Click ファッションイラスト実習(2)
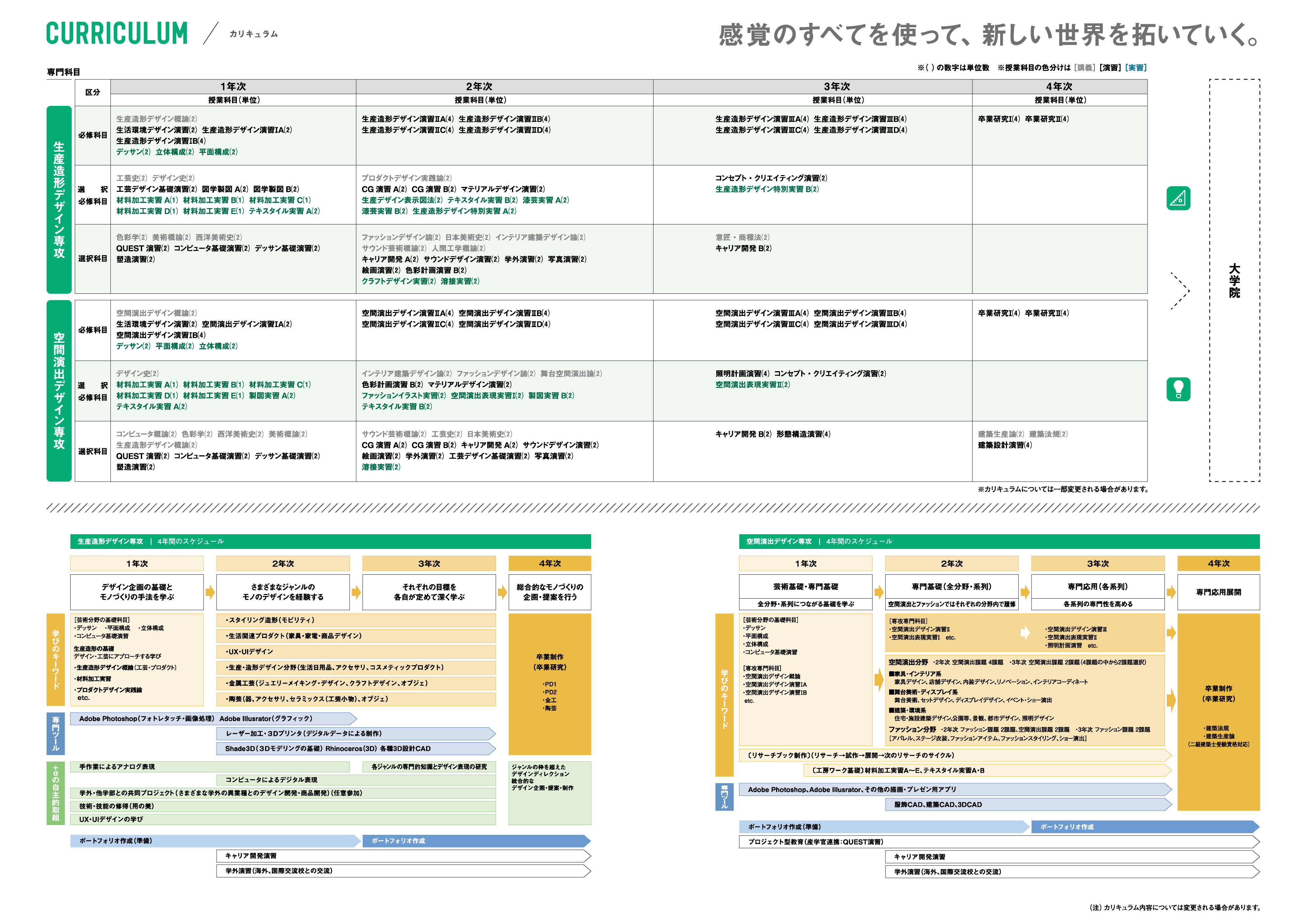The height and width of the screenshot is (924, 1307). click(x=404, y=396)
